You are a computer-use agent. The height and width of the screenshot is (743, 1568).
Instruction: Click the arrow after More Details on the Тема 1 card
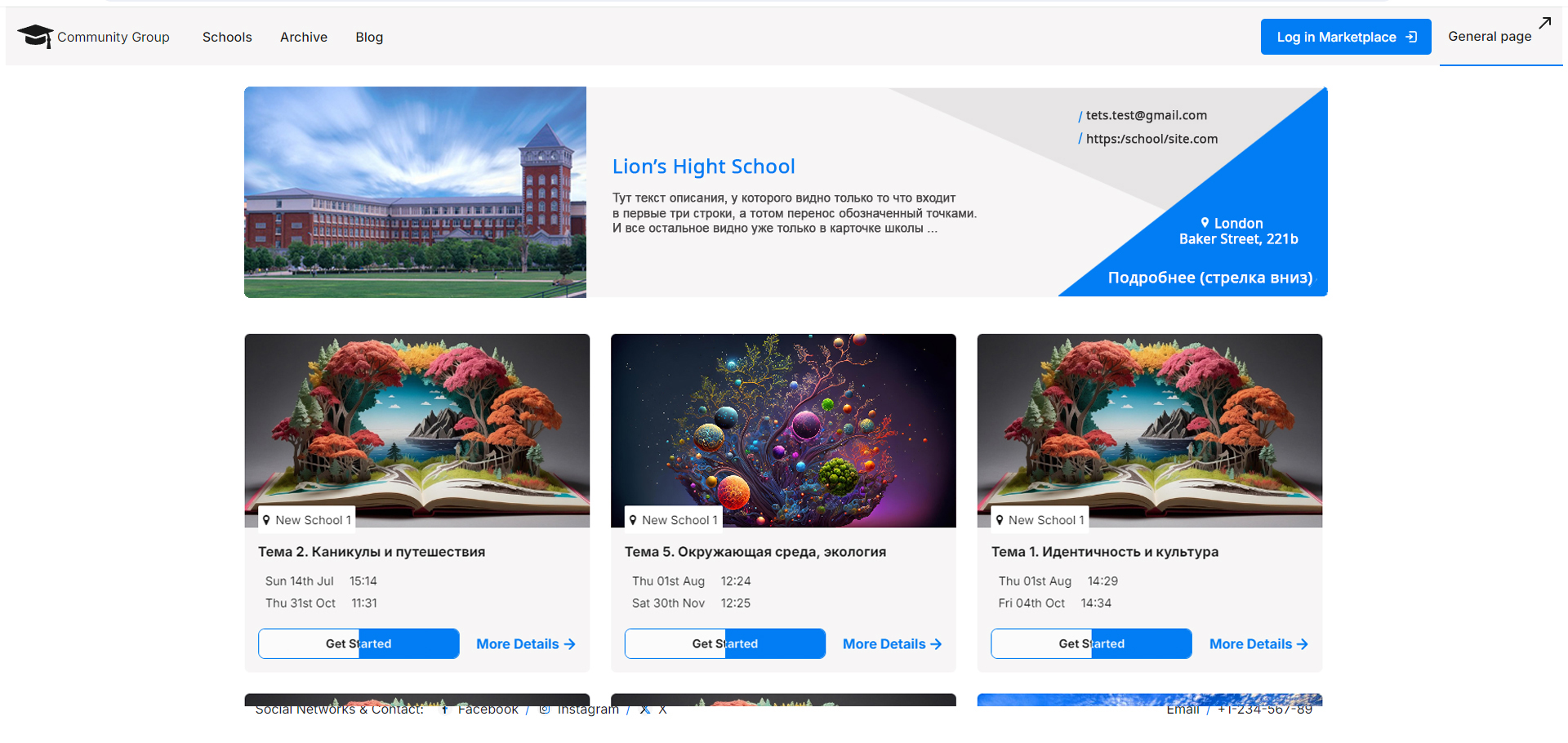click(1303, 644)
